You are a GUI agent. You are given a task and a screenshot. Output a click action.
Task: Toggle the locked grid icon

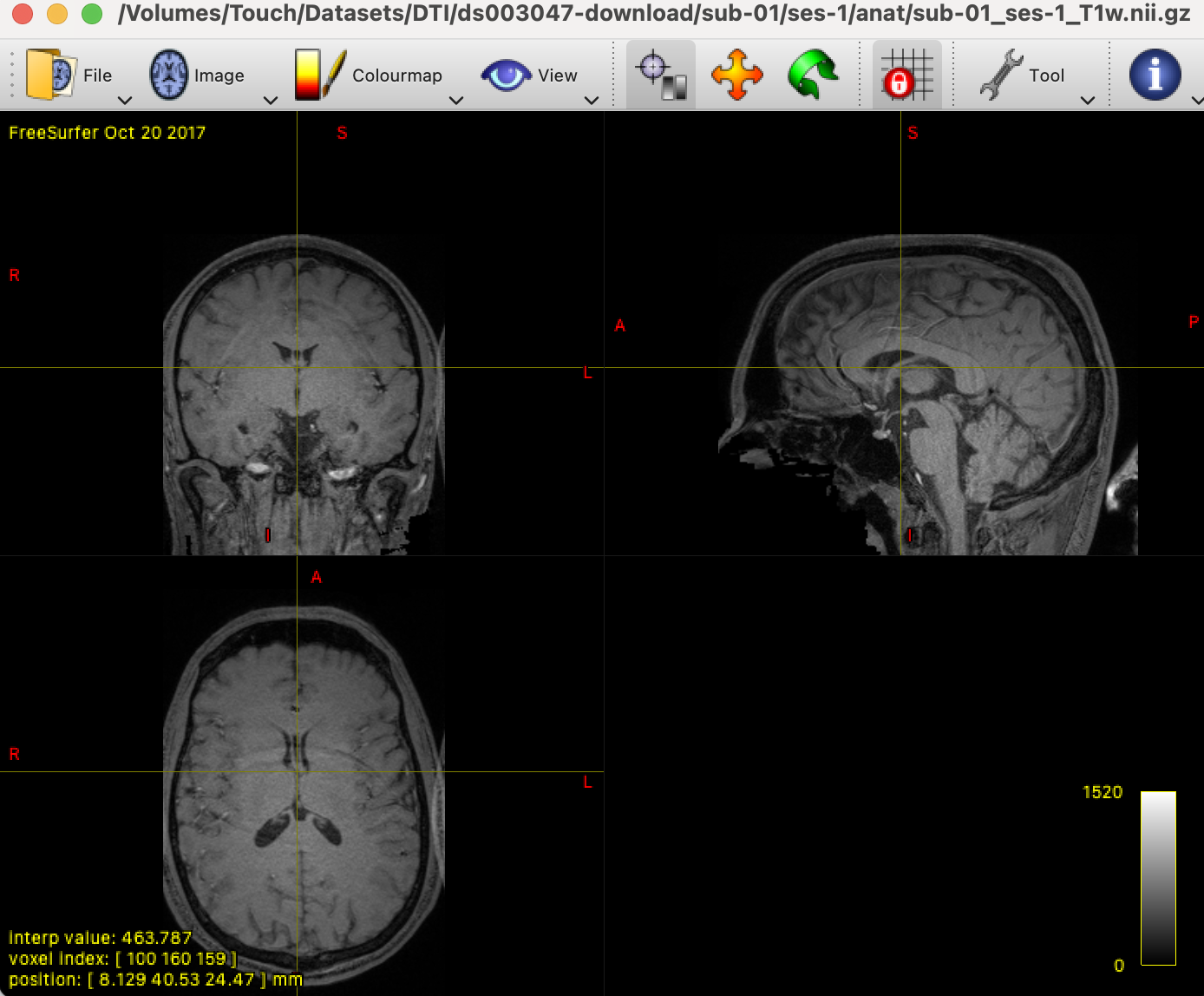click(906, 75)
